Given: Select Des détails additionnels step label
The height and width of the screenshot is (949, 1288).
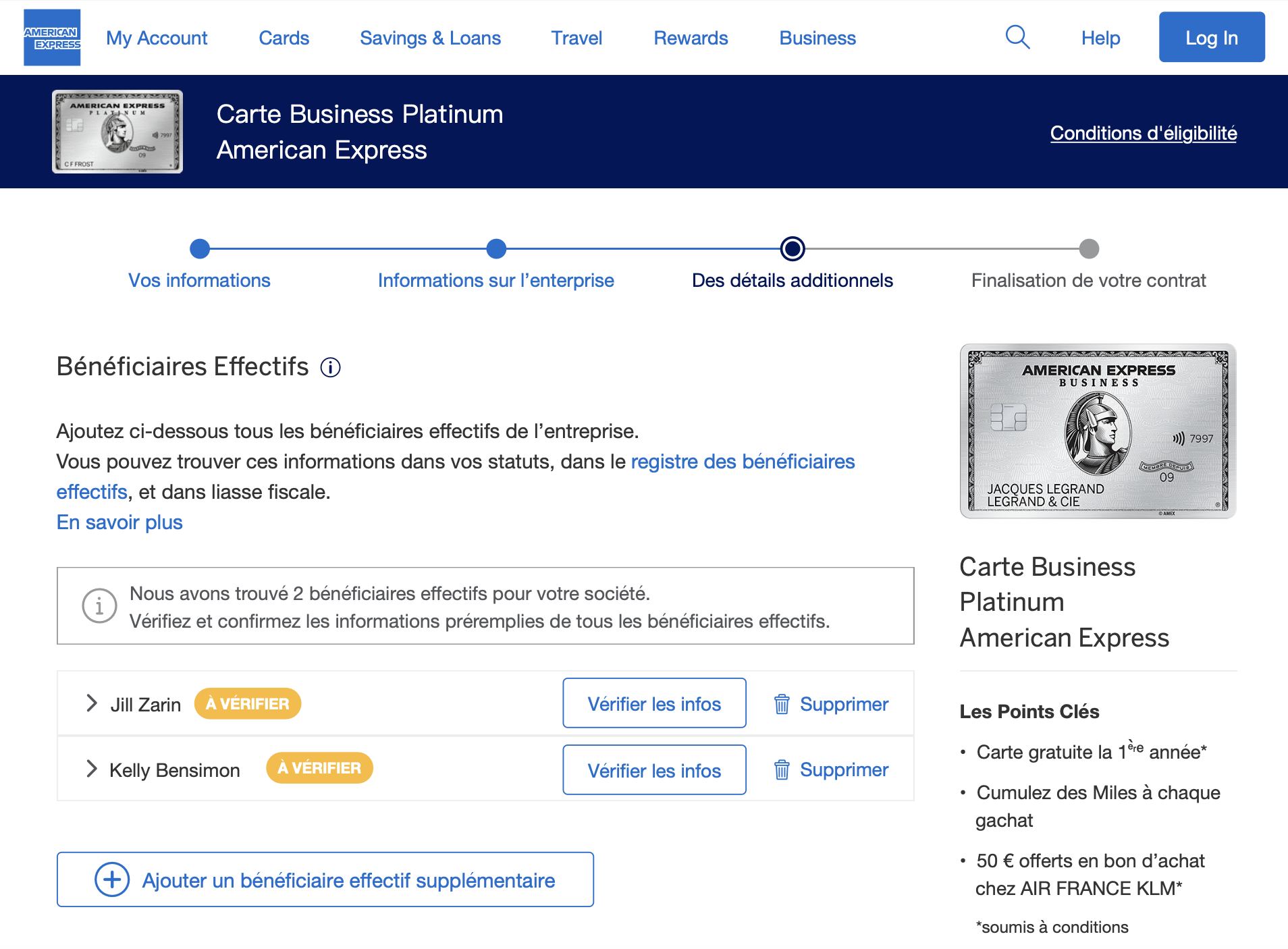Looking at the screenshot, I should [793, 280].
